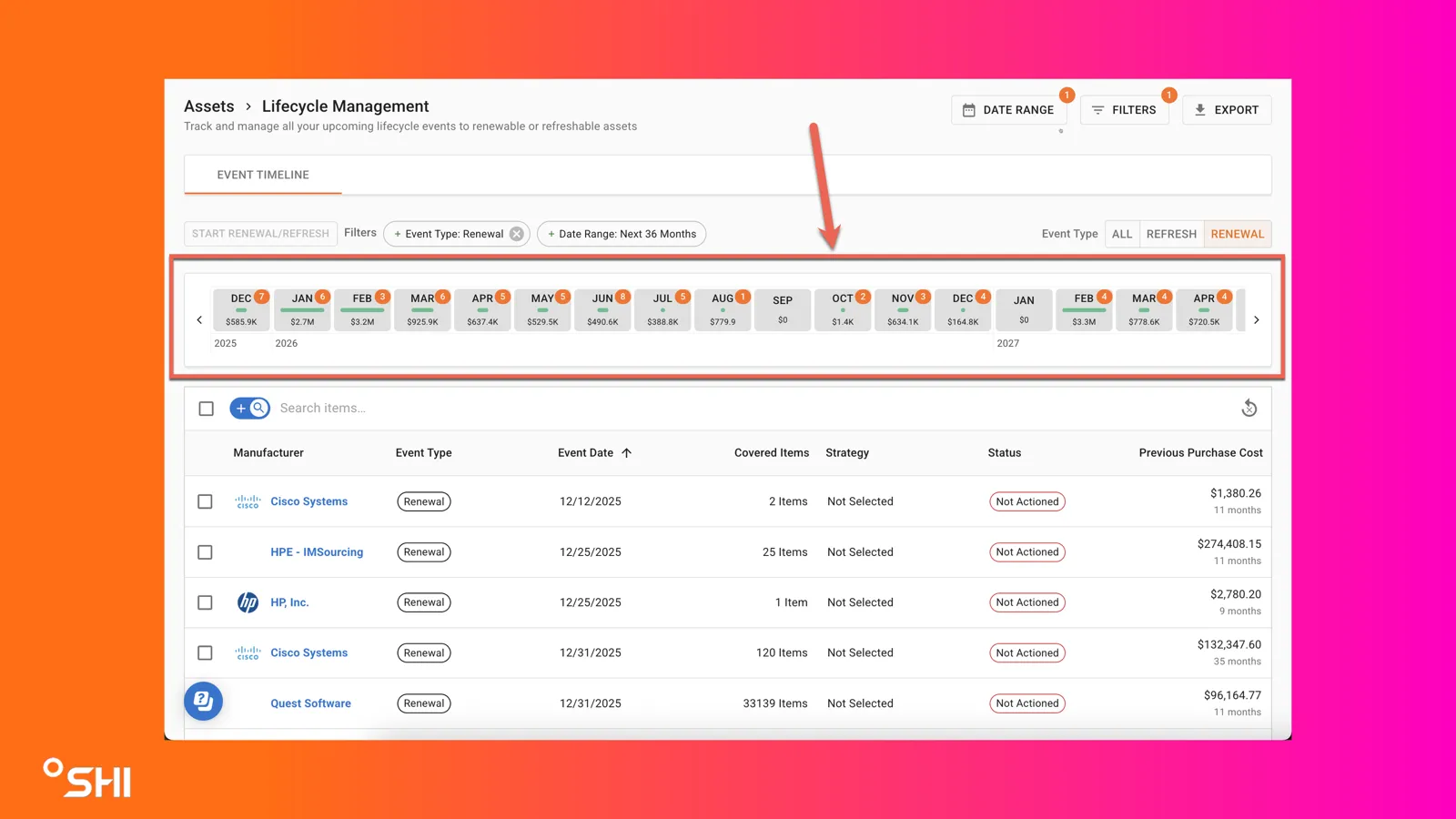The width and height of the screenshot is (1456, 819).
Task: Click the Cisco logo in the 12/12/2025 row
Action: click(x=248, y=501)
